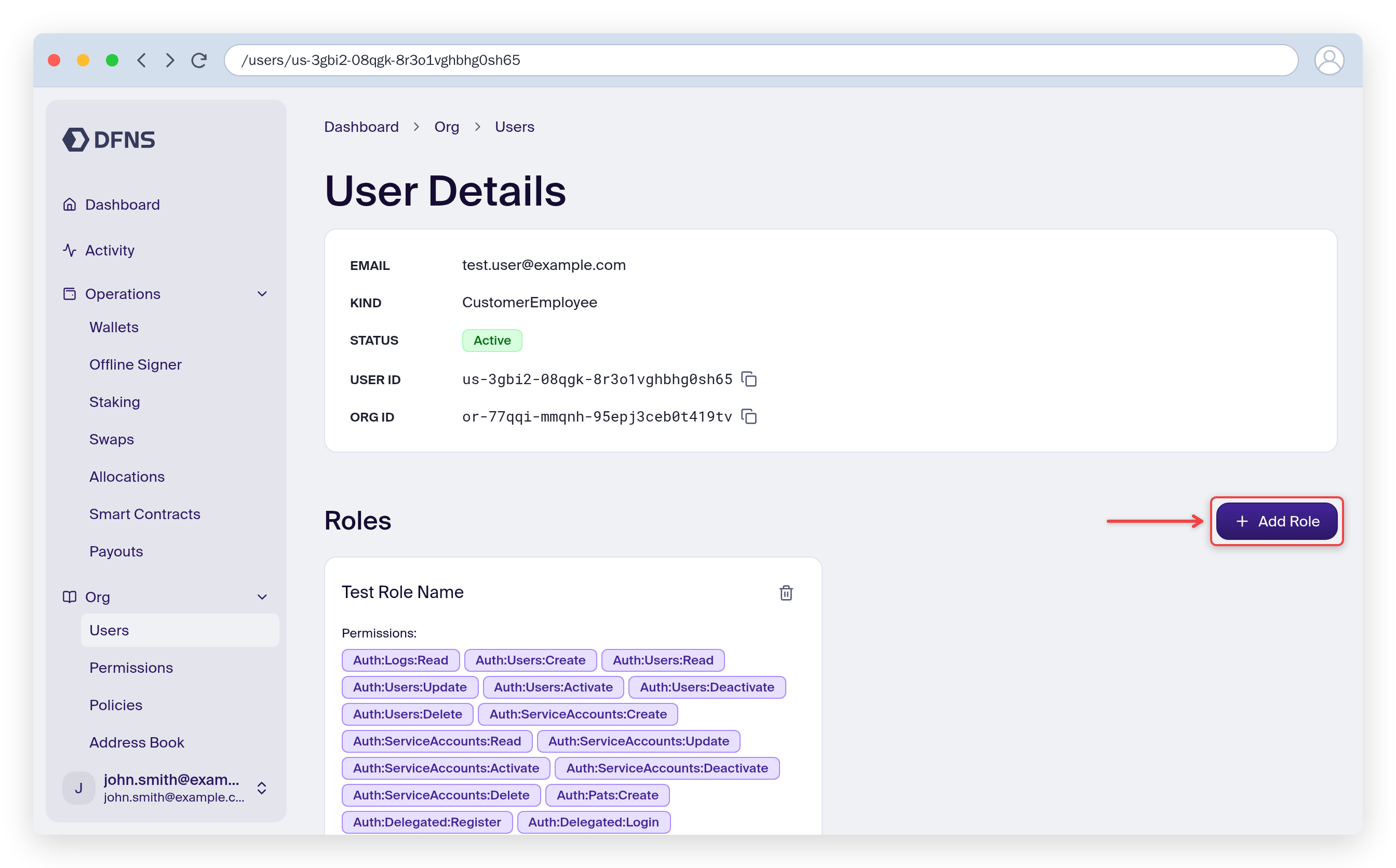Reload the page with refresh icon
Image resolution: width=1396 pixels, height=868 pixels.
pyautogui.click(x=199, y=60)
